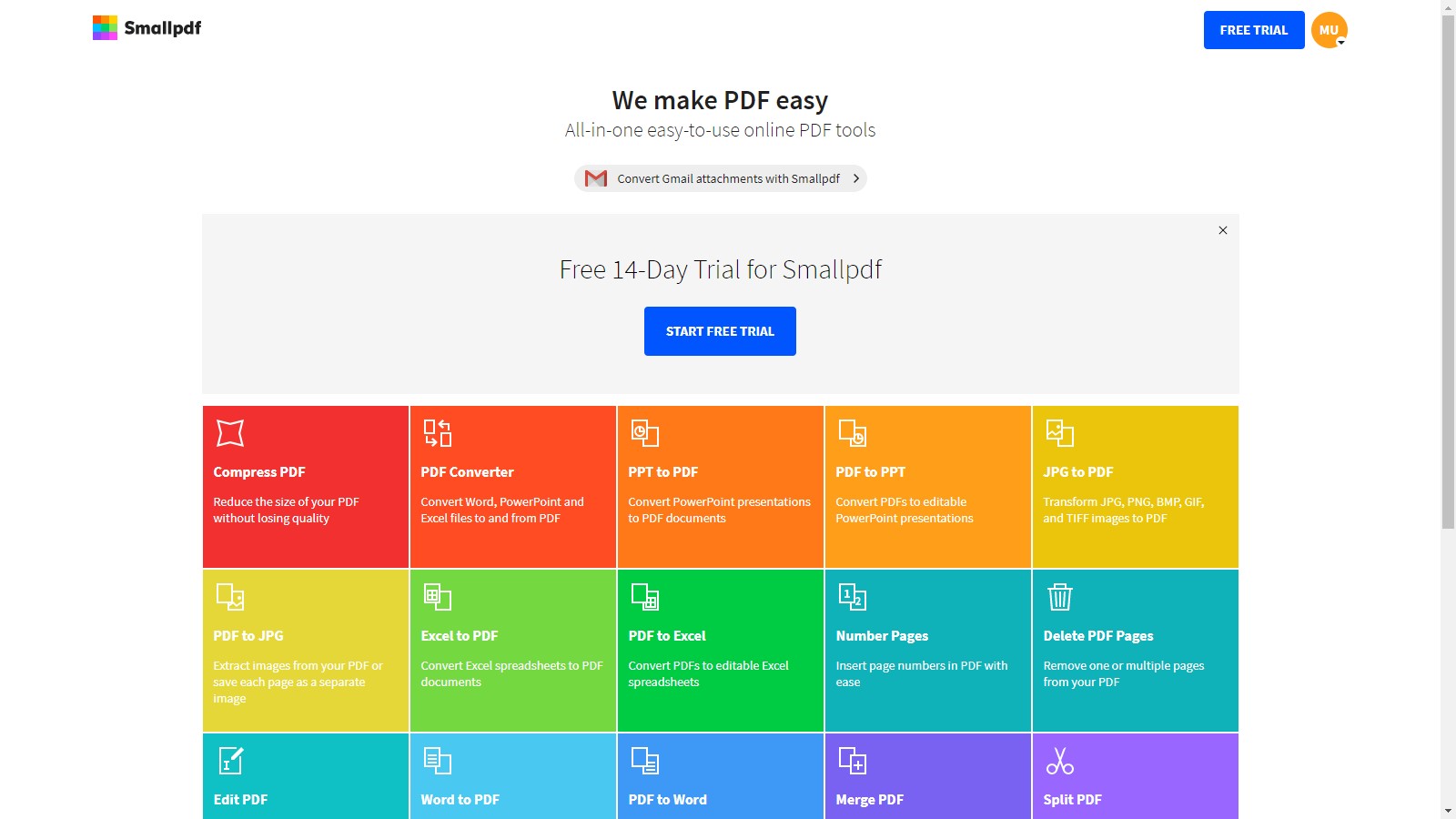This screenshot has height=819, width=1456.
Task: Click the Merge PDF icon
Action: tap(853, 761)
